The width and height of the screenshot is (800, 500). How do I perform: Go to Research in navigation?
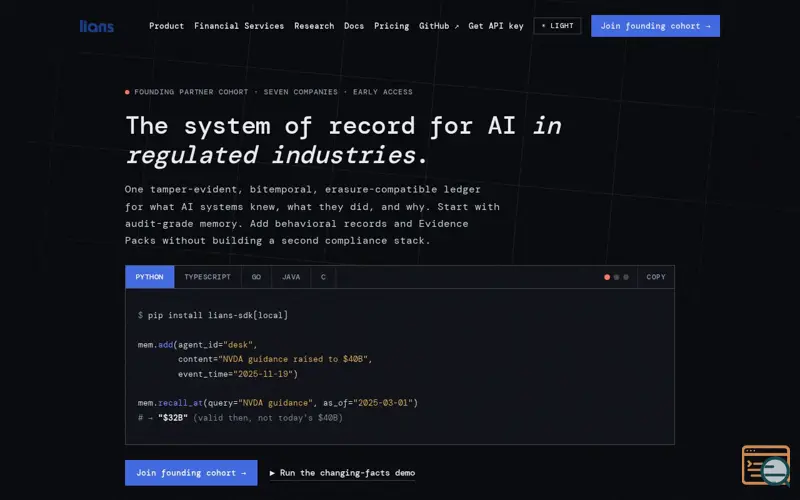pos(314,26)
